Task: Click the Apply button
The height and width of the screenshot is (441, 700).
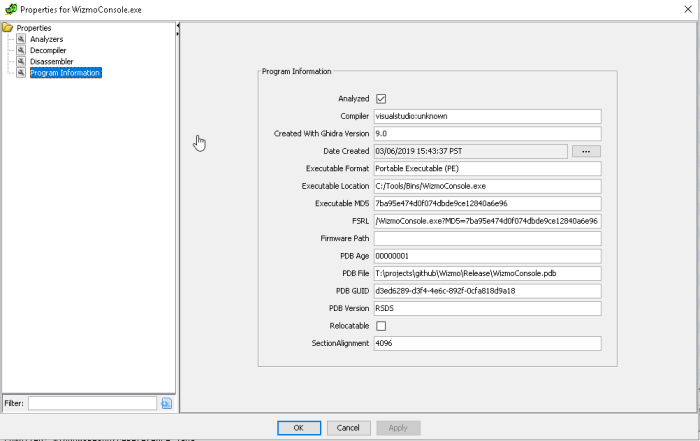Action: (398, 428)
